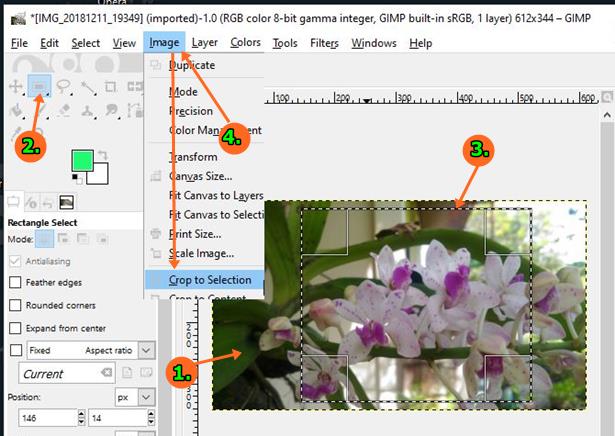This screenshot has height=436, width=615.
Task: Expand the Precision submenu
Action: pyautogui.click(x=204, y=111)
